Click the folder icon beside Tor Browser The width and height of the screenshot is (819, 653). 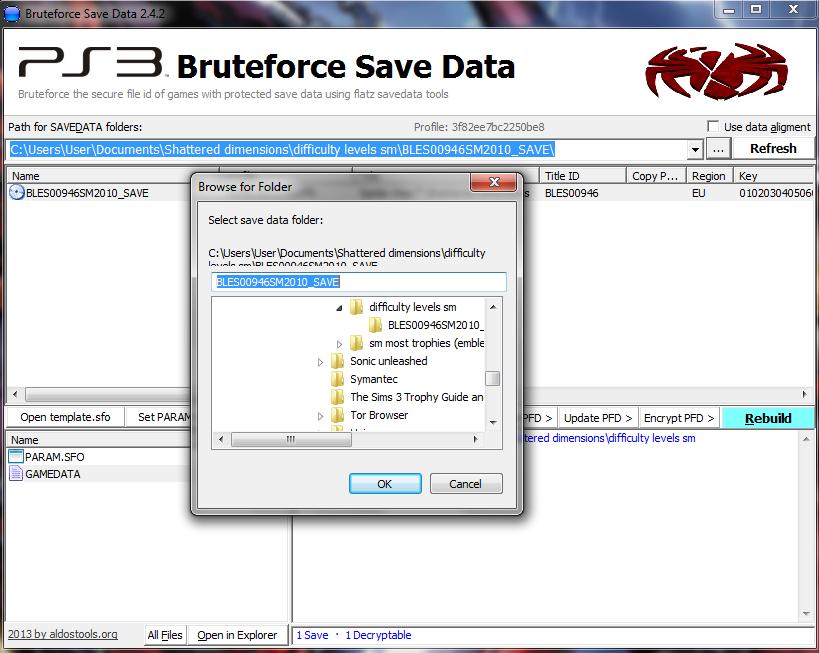(337, 415)
